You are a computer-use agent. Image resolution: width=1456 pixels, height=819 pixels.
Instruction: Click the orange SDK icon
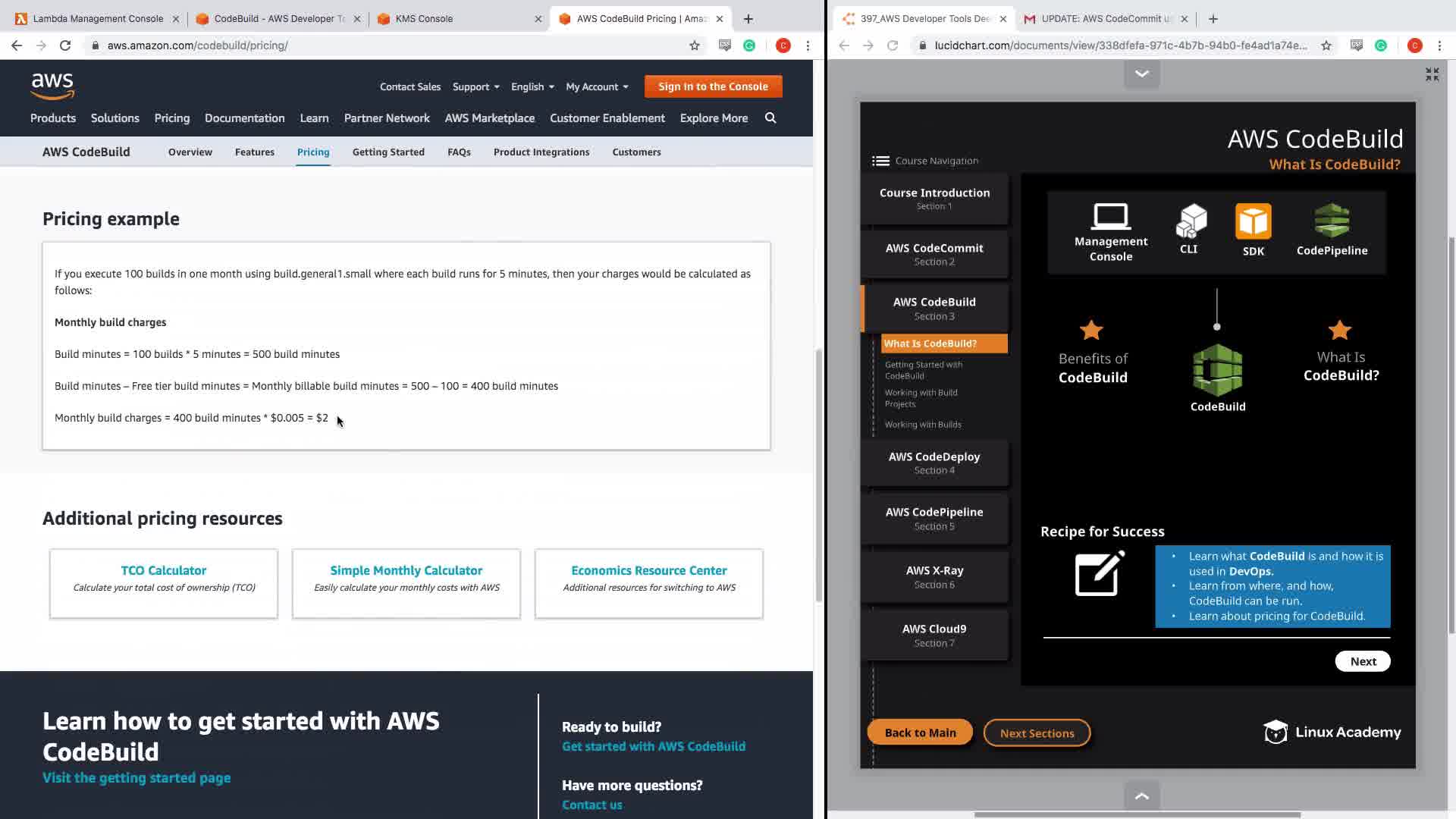point(1253,221)
